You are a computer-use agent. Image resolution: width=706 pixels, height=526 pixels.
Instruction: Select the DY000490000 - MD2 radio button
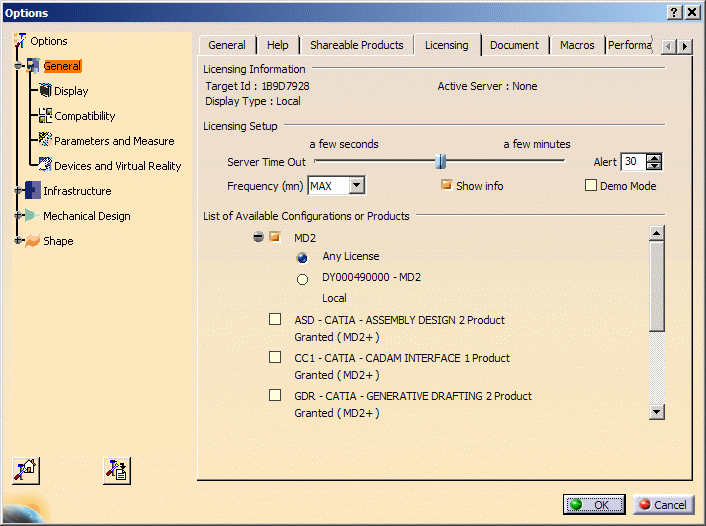point(302,279)
